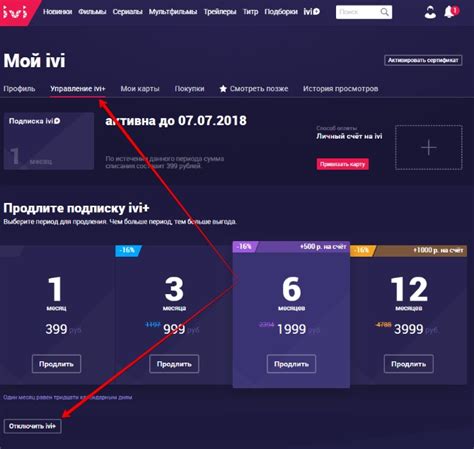The height and width of the screenshot is (449, 474).
Task: Open Новинки in top menu
Action: coord(57,12)
